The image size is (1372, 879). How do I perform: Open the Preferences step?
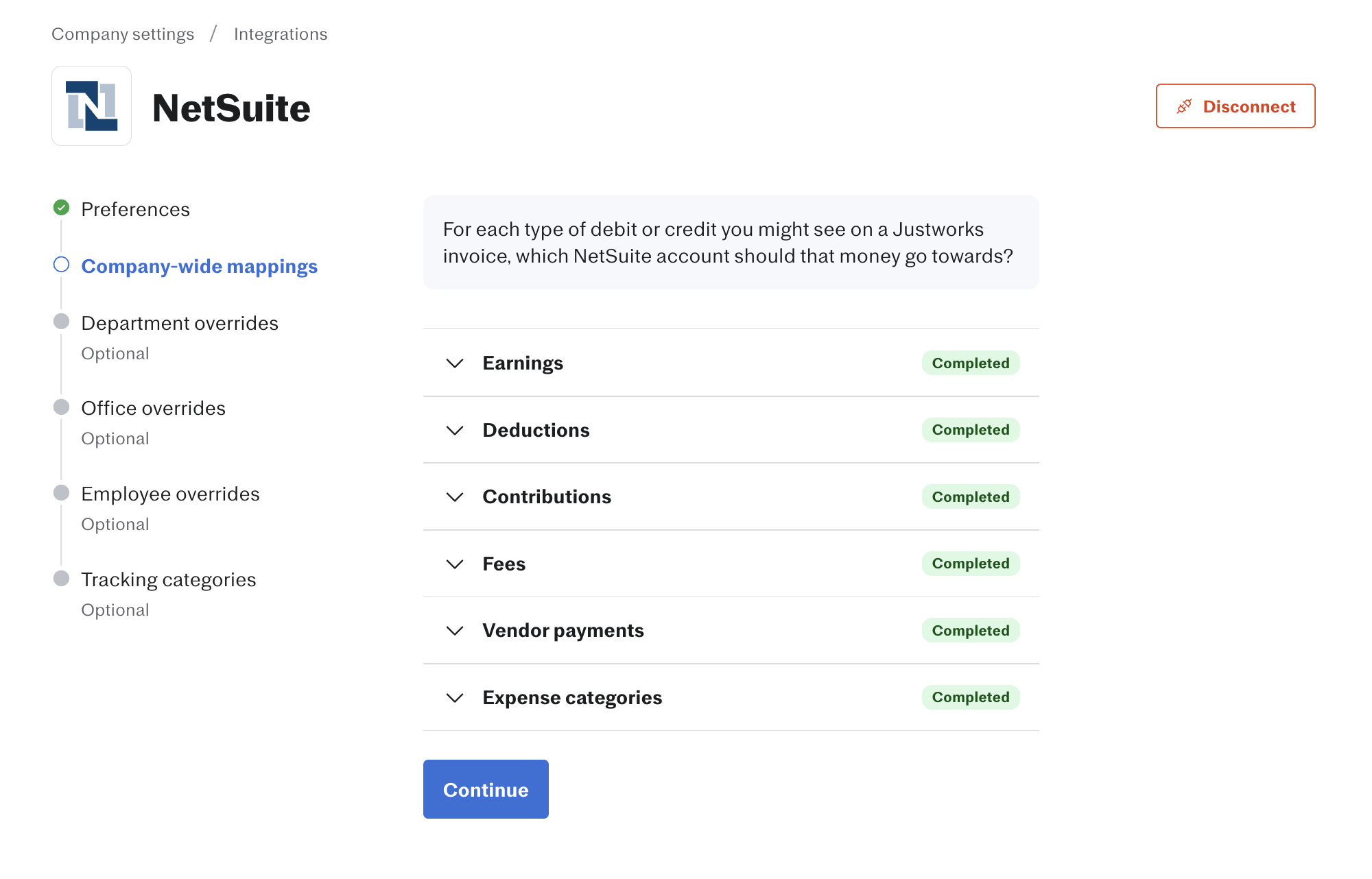tap(135, 209)
